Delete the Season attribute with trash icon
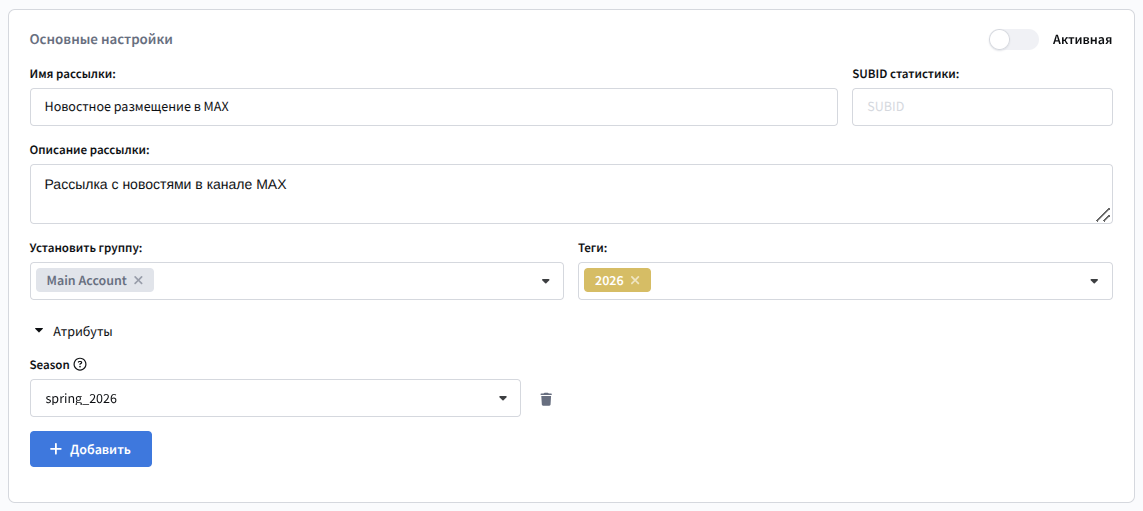1143x511 pixels. coord(546,399)
